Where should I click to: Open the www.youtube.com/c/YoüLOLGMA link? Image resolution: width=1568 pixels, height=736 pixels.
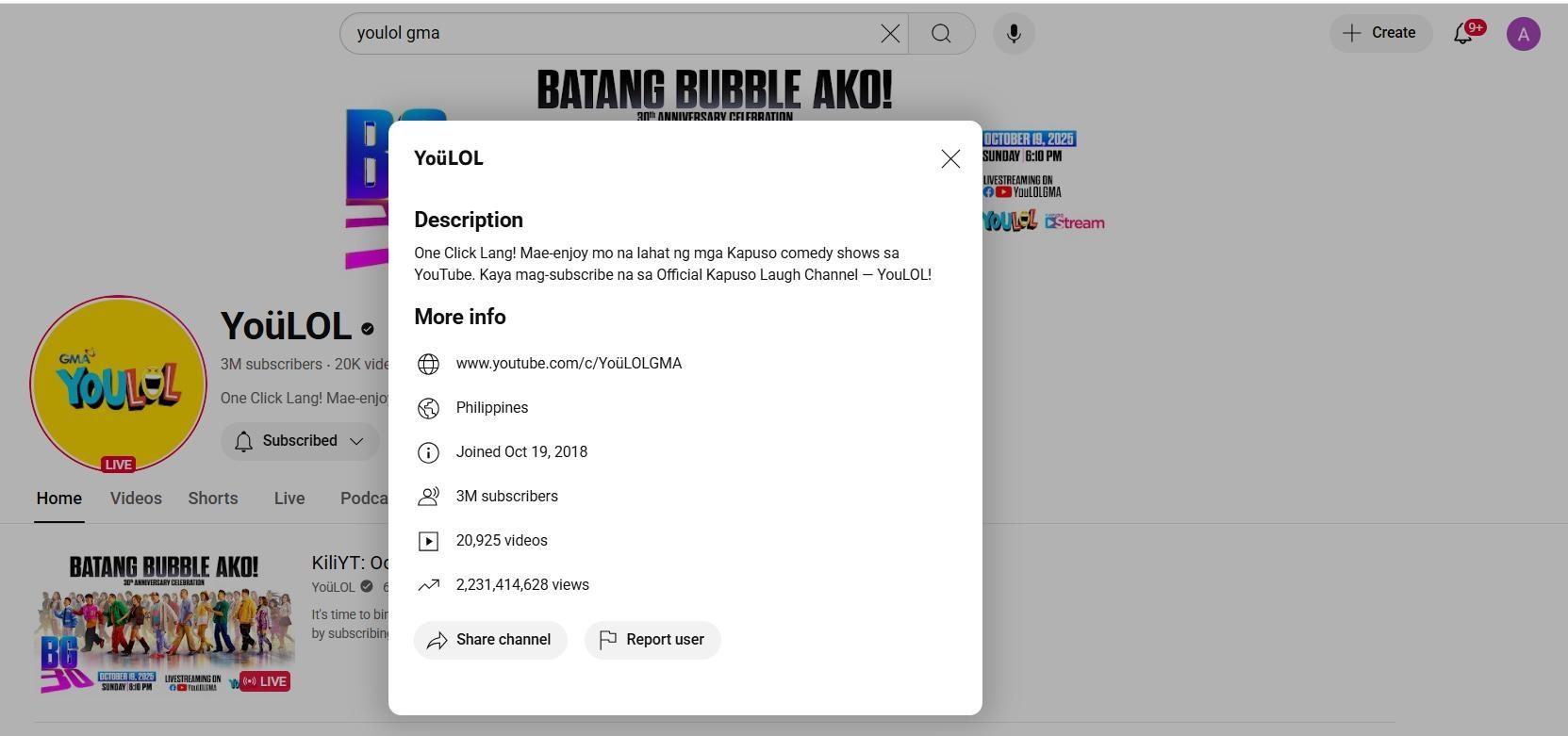coord(569,364)
